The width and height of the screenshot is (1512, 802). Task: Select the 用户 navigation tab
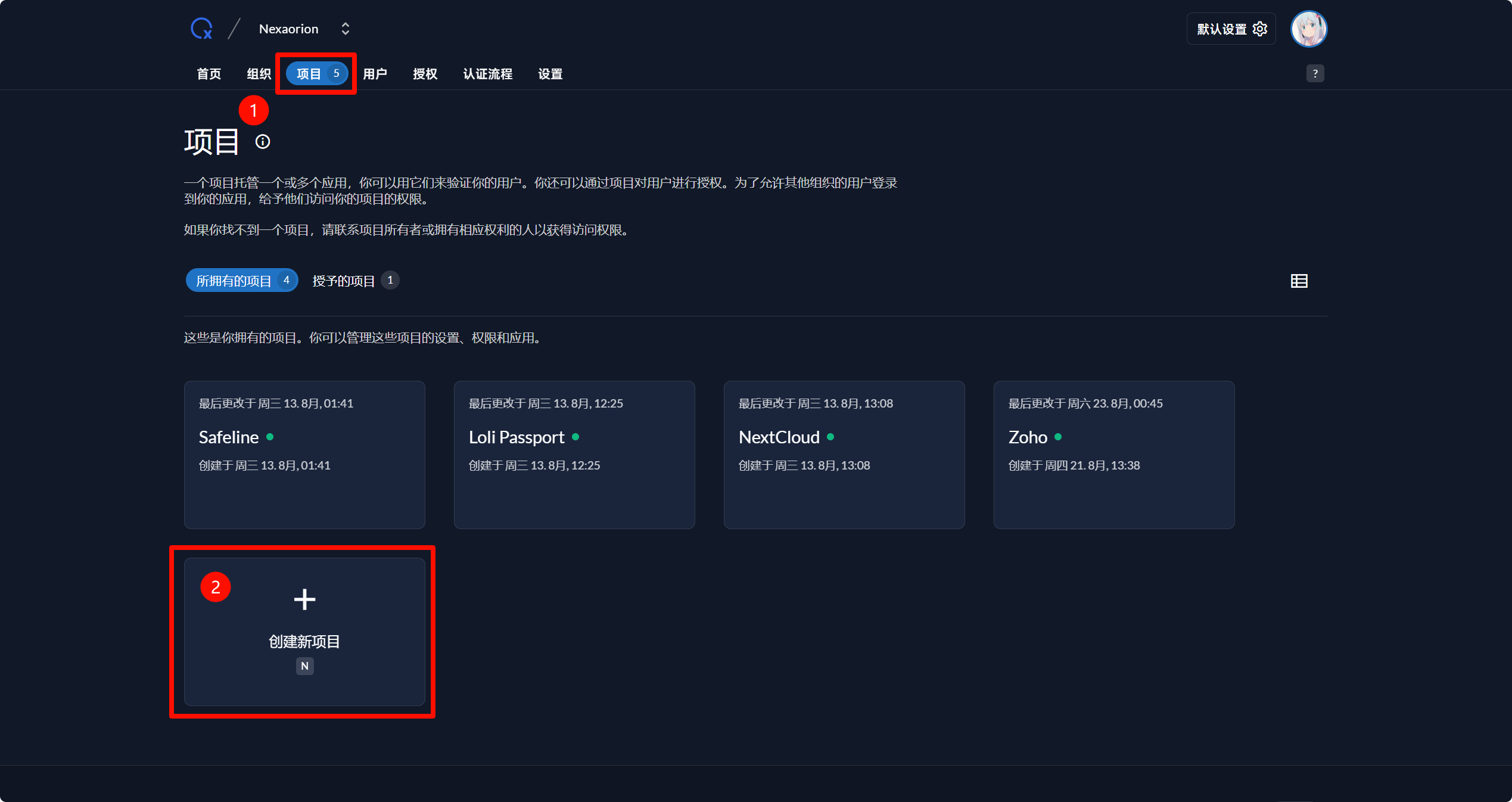click(x=375, y=74)
